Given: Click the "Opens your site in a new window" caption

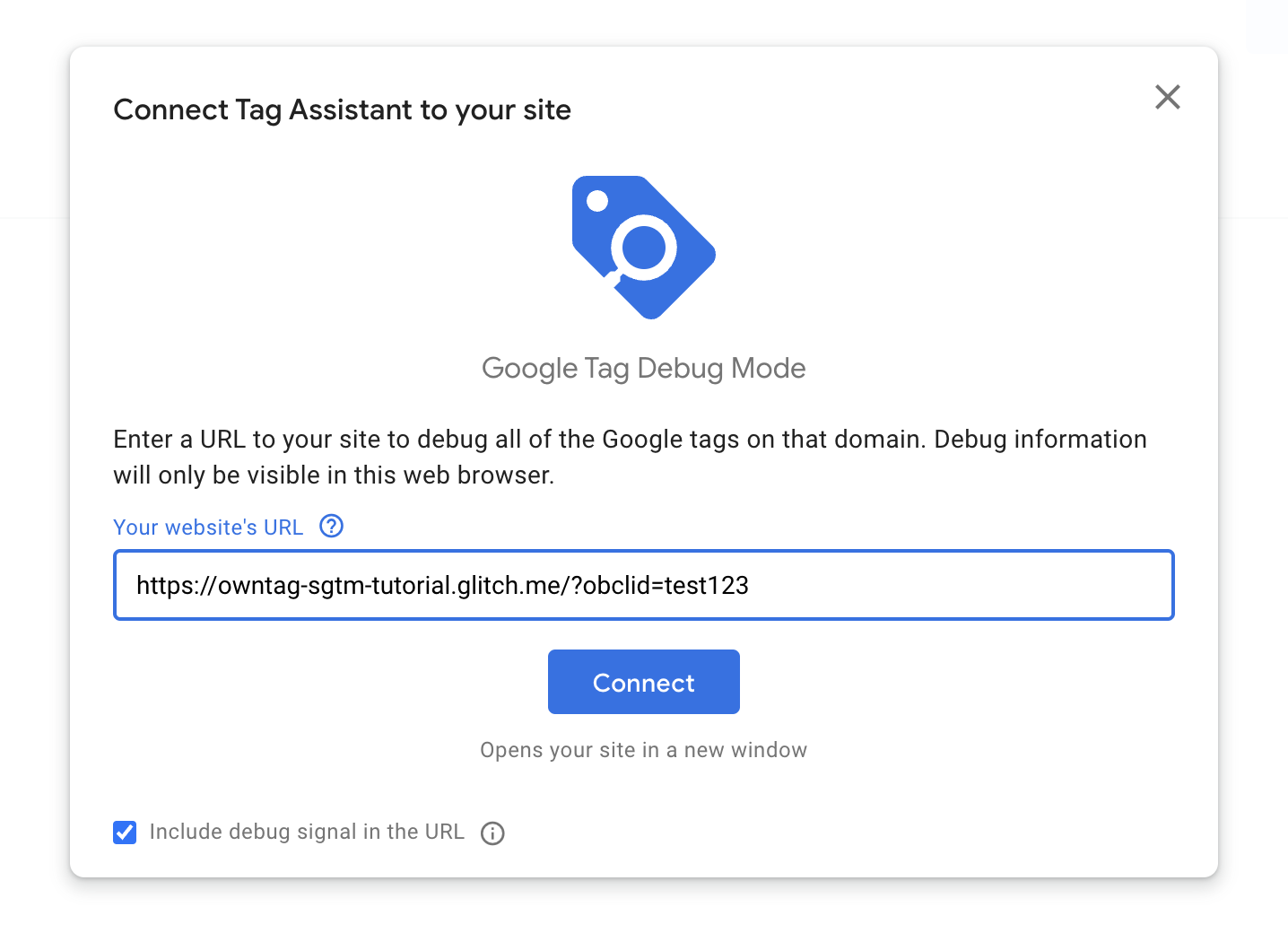Looking at the screenshot, I should [643, 750].
